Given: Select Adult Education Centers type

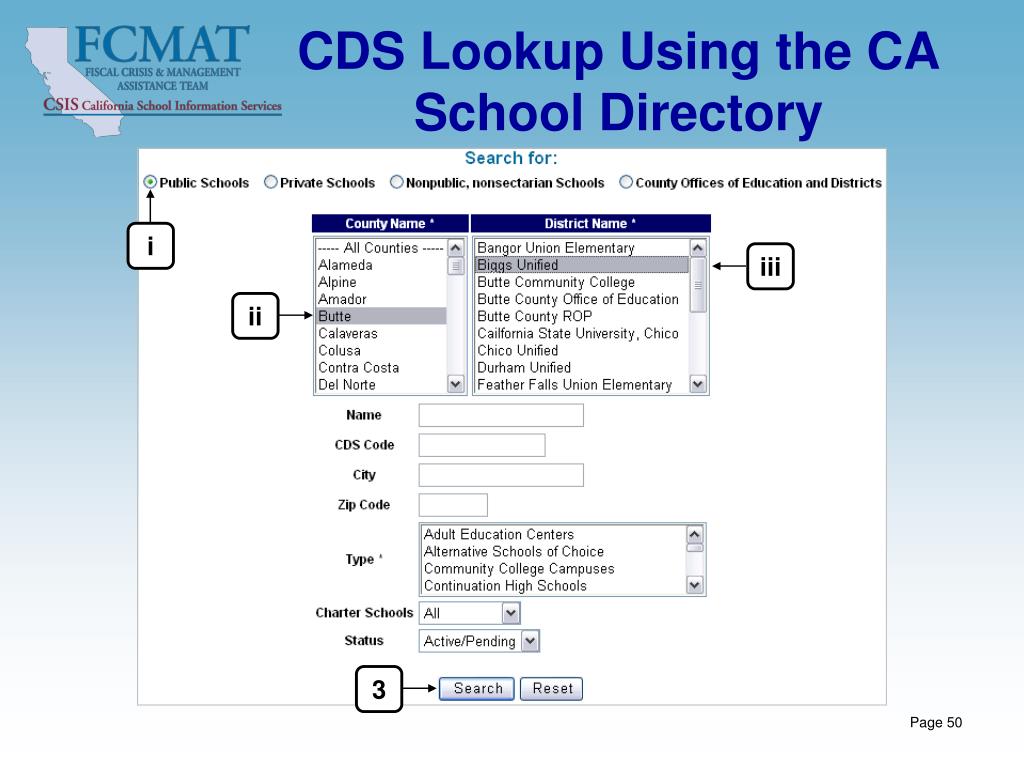Looking at the screenshot, I should tap(554, 534).
